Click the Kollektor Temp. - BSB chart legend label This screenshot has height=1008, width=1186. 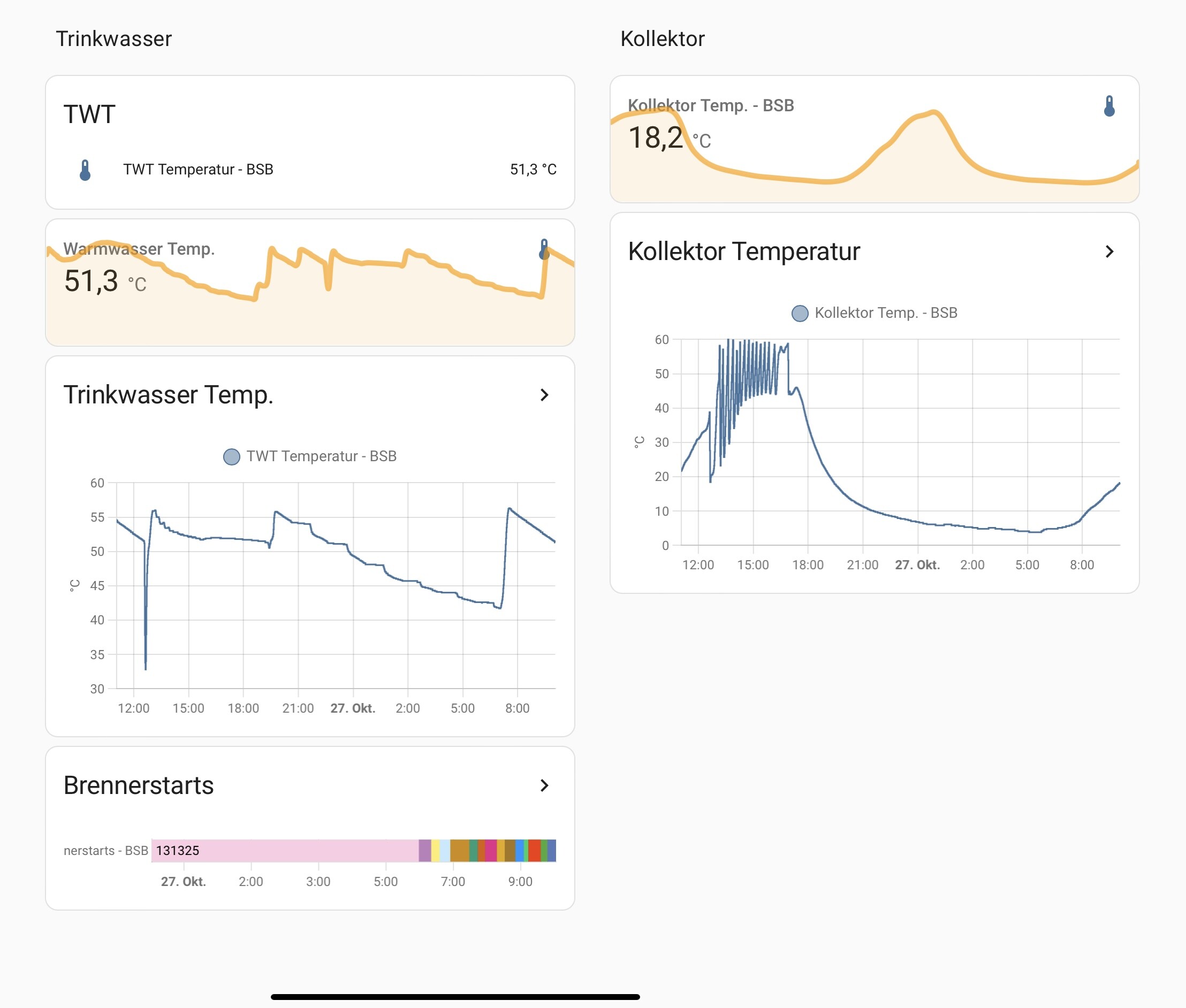[886, 313]
